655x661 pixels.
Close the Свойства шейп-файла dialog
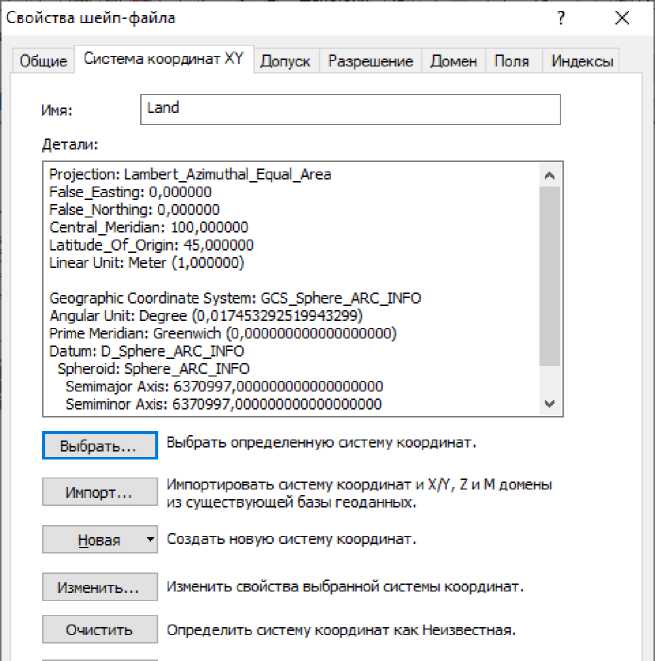click(x=622, y=18)
